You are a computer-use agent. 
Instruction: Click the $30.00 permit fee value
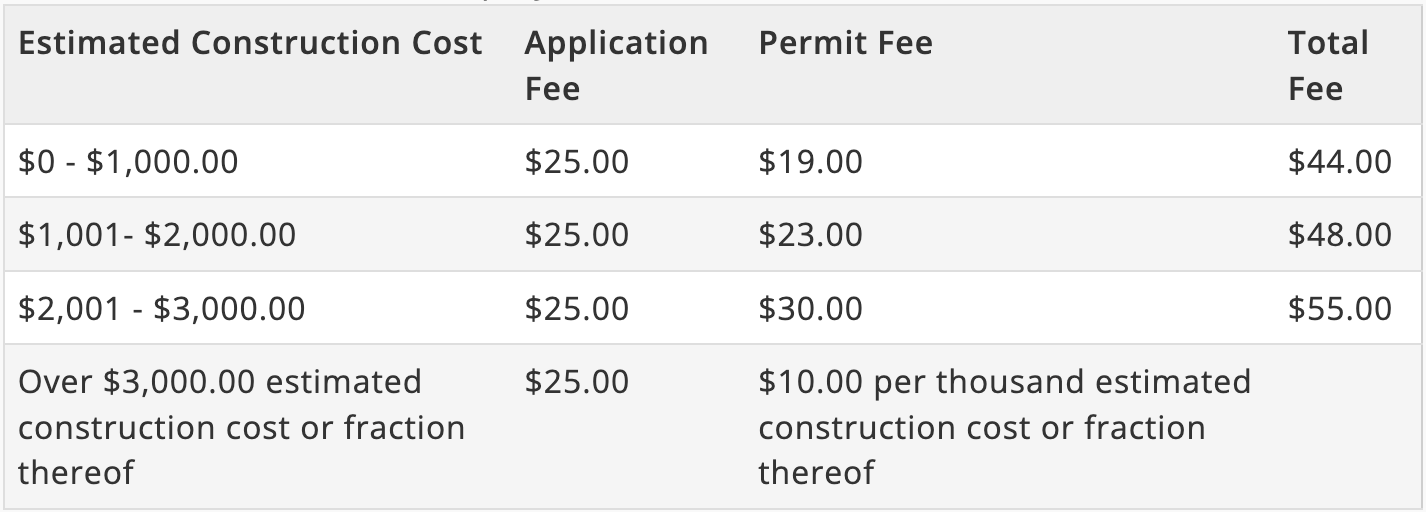(810, 308)
